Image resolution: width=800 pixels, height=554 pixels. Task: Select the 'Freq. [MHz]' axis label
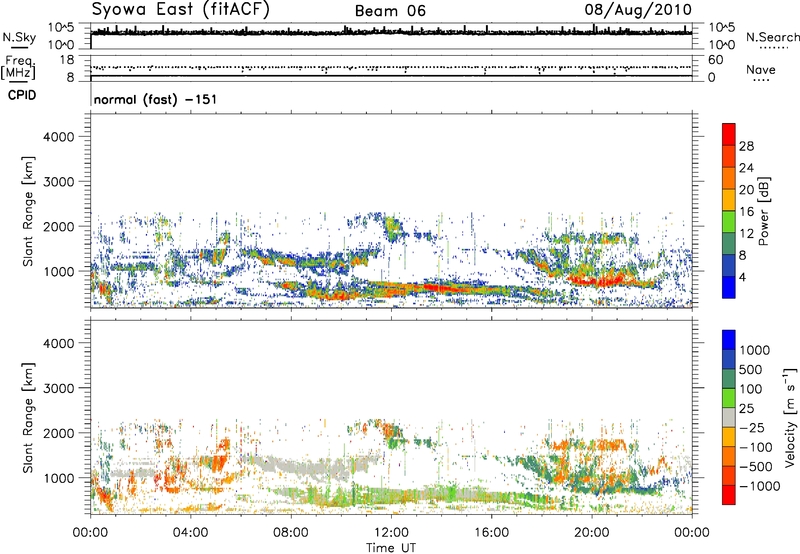click(18, 67)
